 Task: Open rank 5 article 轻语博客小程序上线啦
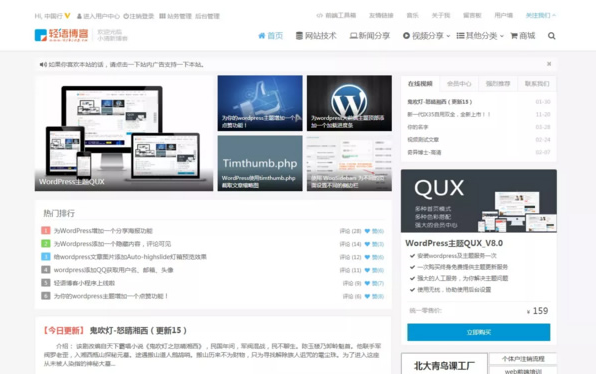84,283
